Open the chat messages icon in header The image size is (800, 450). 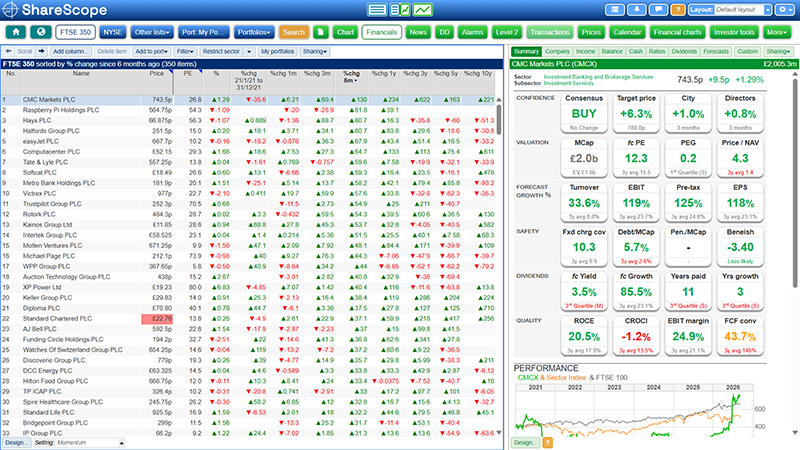658,10
